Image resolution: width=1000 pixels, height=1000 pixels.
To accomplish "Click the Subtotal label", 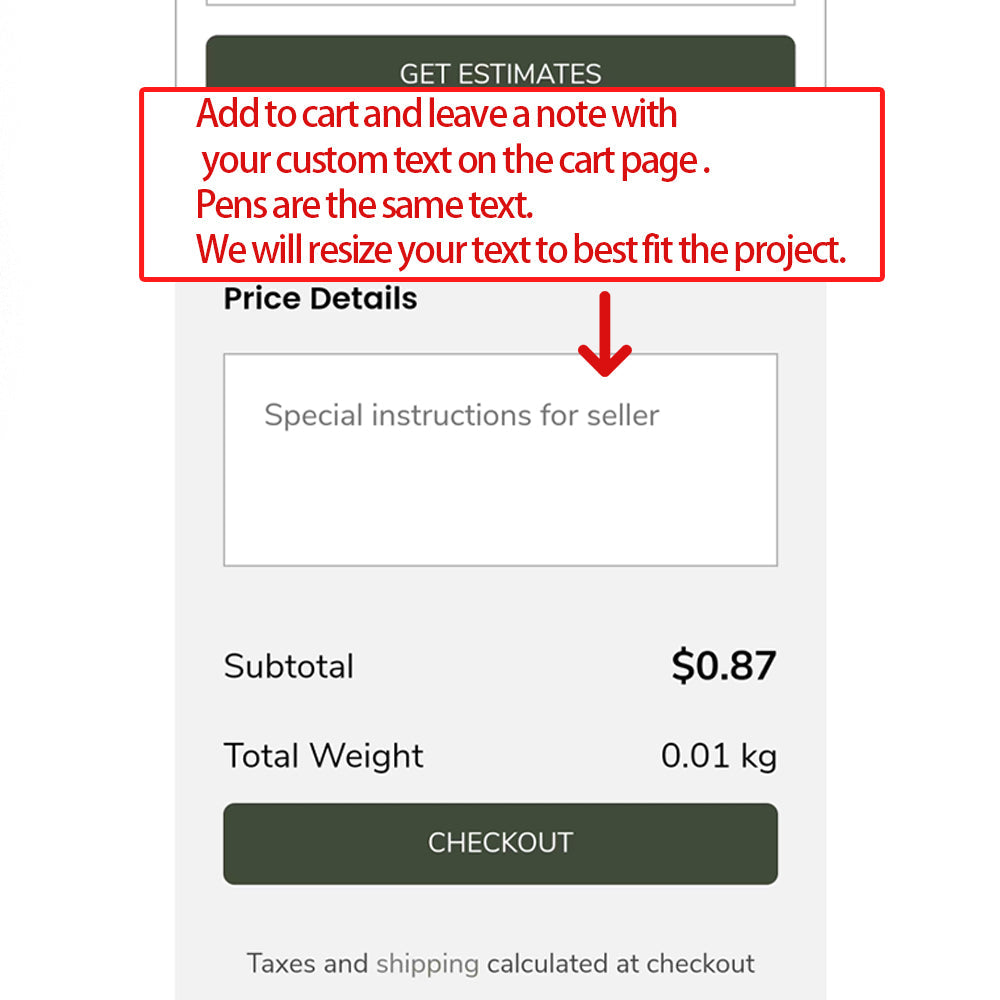I will pos(288,666).
